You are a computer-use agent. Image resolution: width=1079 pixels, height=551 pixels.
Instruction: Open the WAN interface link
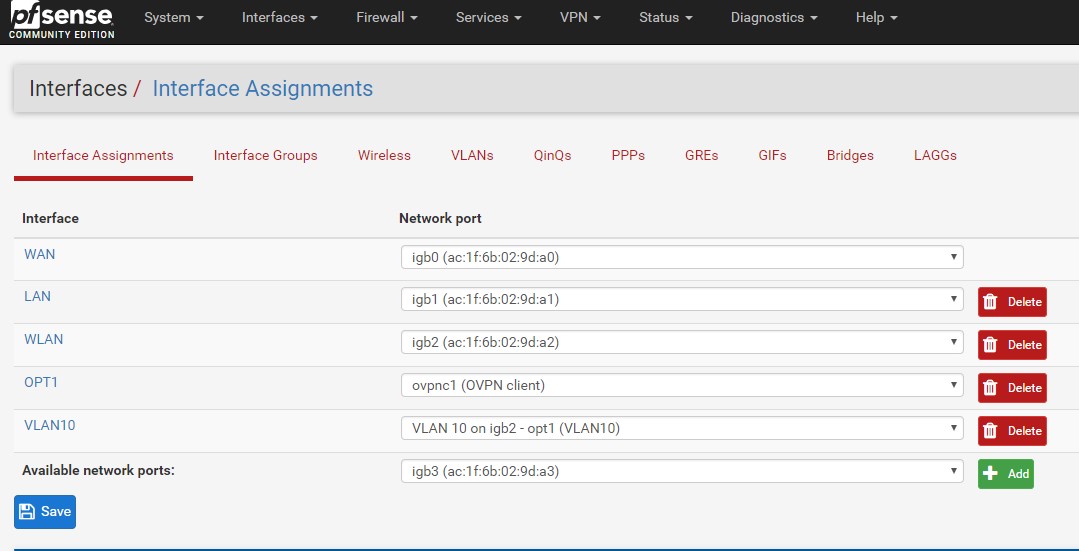pos(40,254)
